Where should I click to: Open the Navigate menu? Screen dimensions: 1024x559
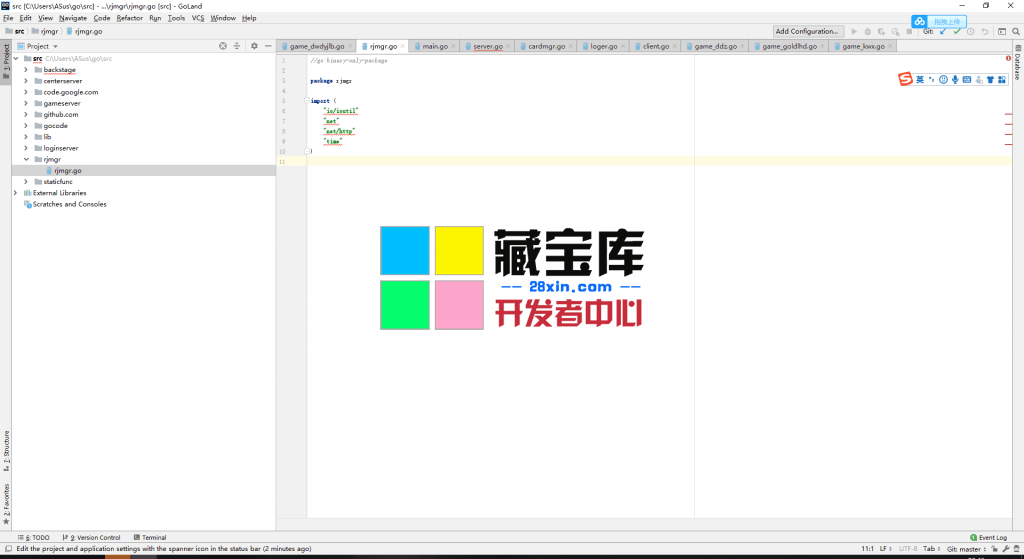[72, 18]
